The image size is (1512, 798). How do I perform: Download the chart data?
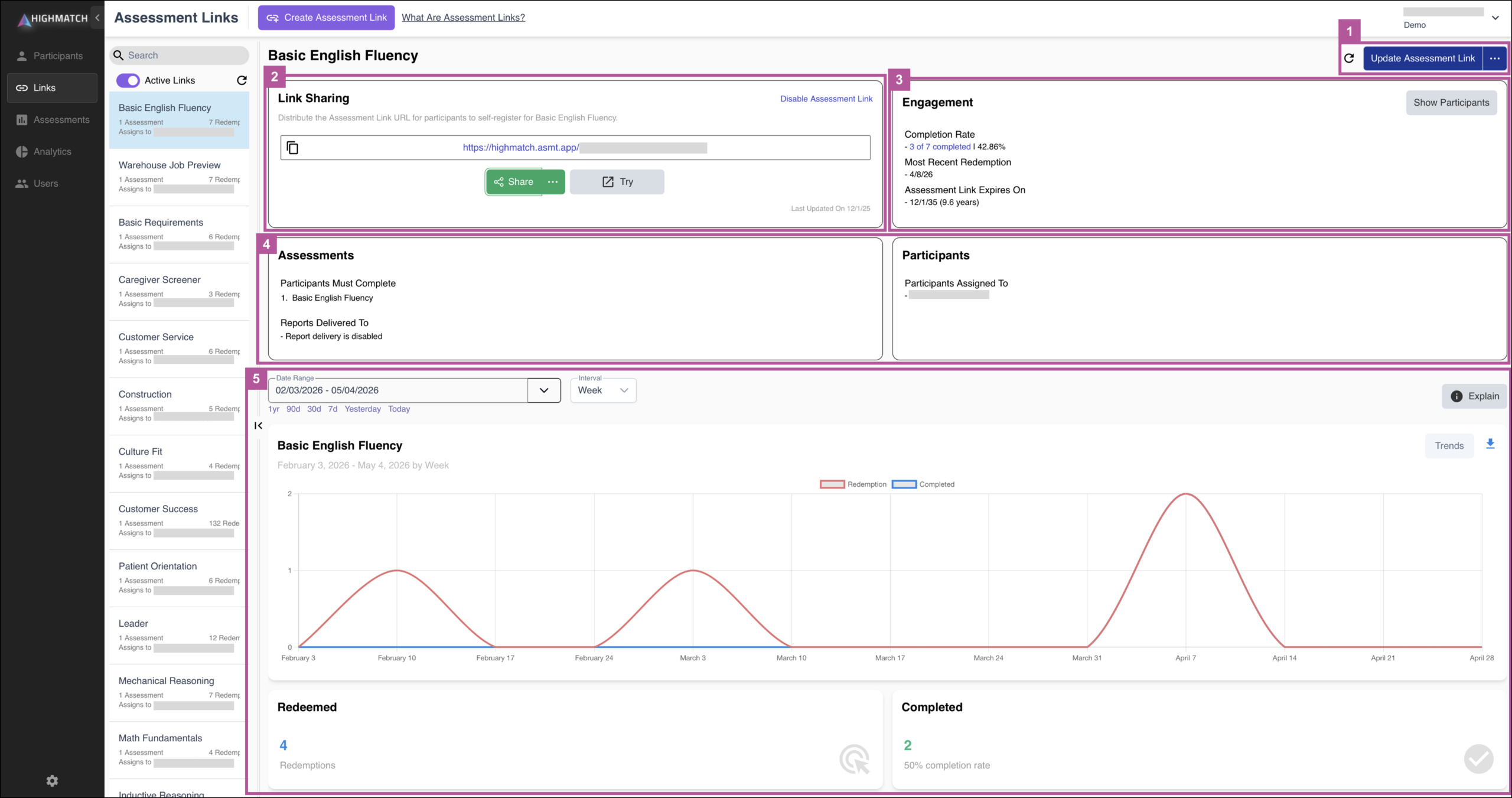click(1490, 444)
